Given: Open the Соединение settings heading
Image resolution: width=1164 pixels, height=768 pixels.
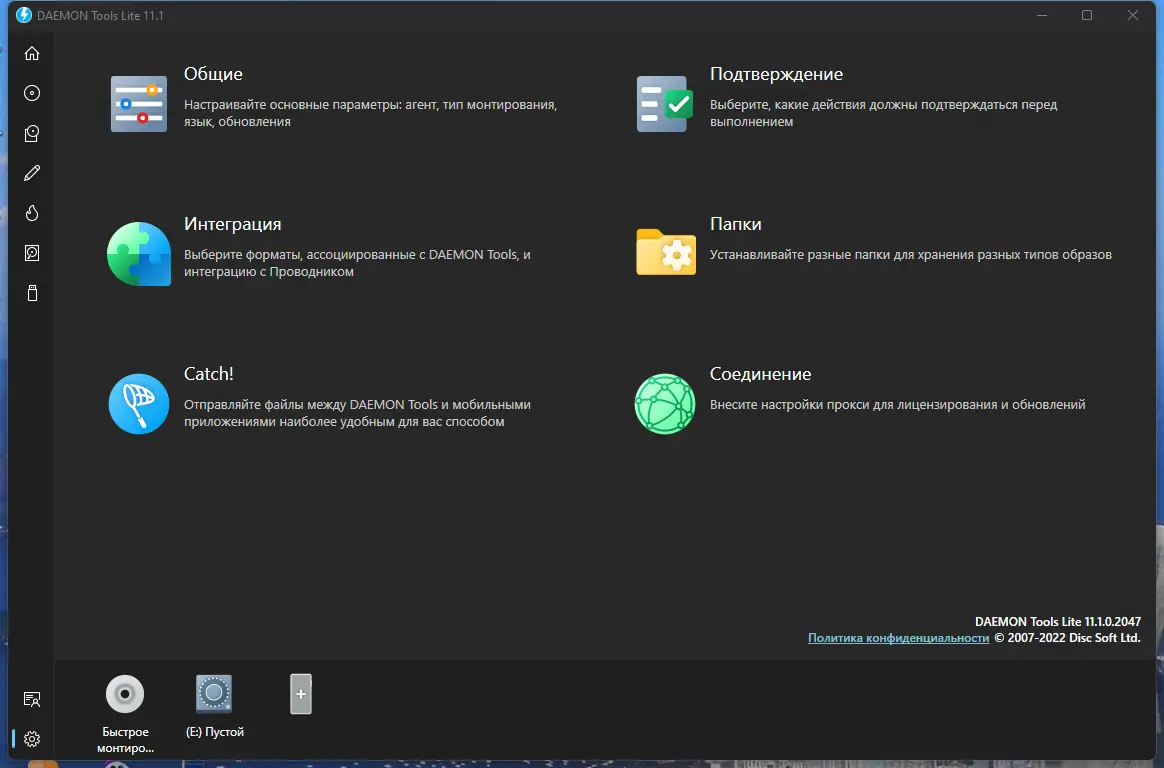Looking at the screenshot, I should pyautogui.click(x=760, y=374).
